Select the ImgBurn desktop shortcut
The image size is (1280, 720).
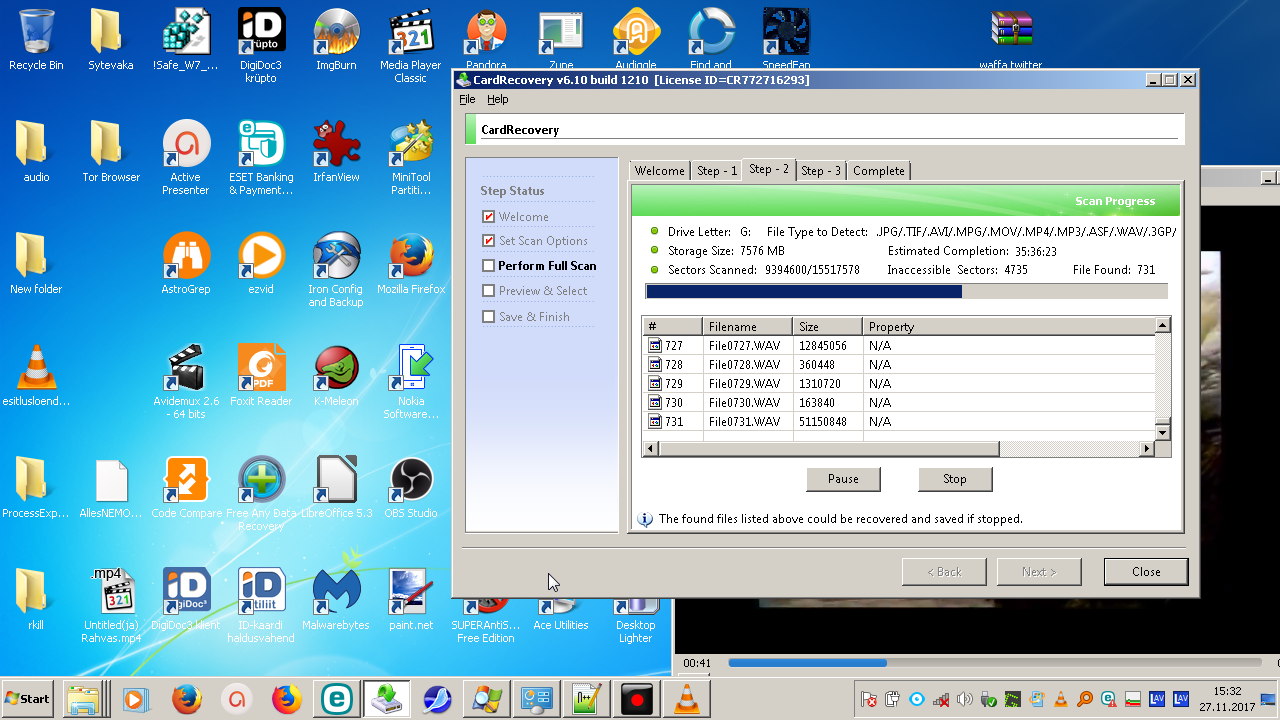[x=336, y=40]
